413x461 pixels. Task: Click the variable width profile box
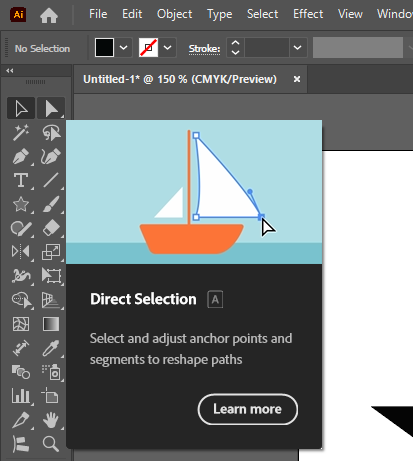pos(358,48)
